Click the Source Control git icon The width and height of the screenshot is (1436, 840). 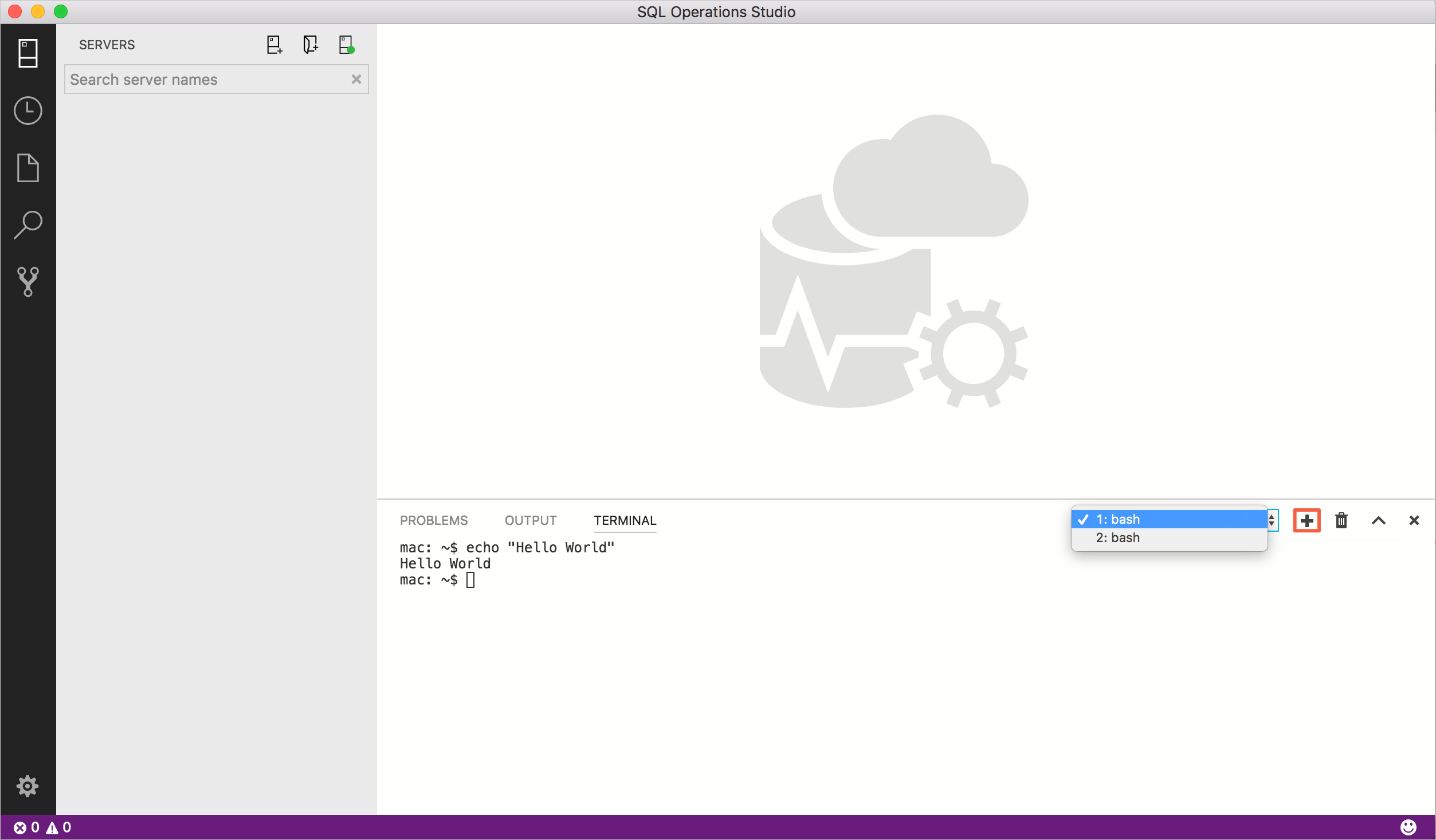point(27,282)
